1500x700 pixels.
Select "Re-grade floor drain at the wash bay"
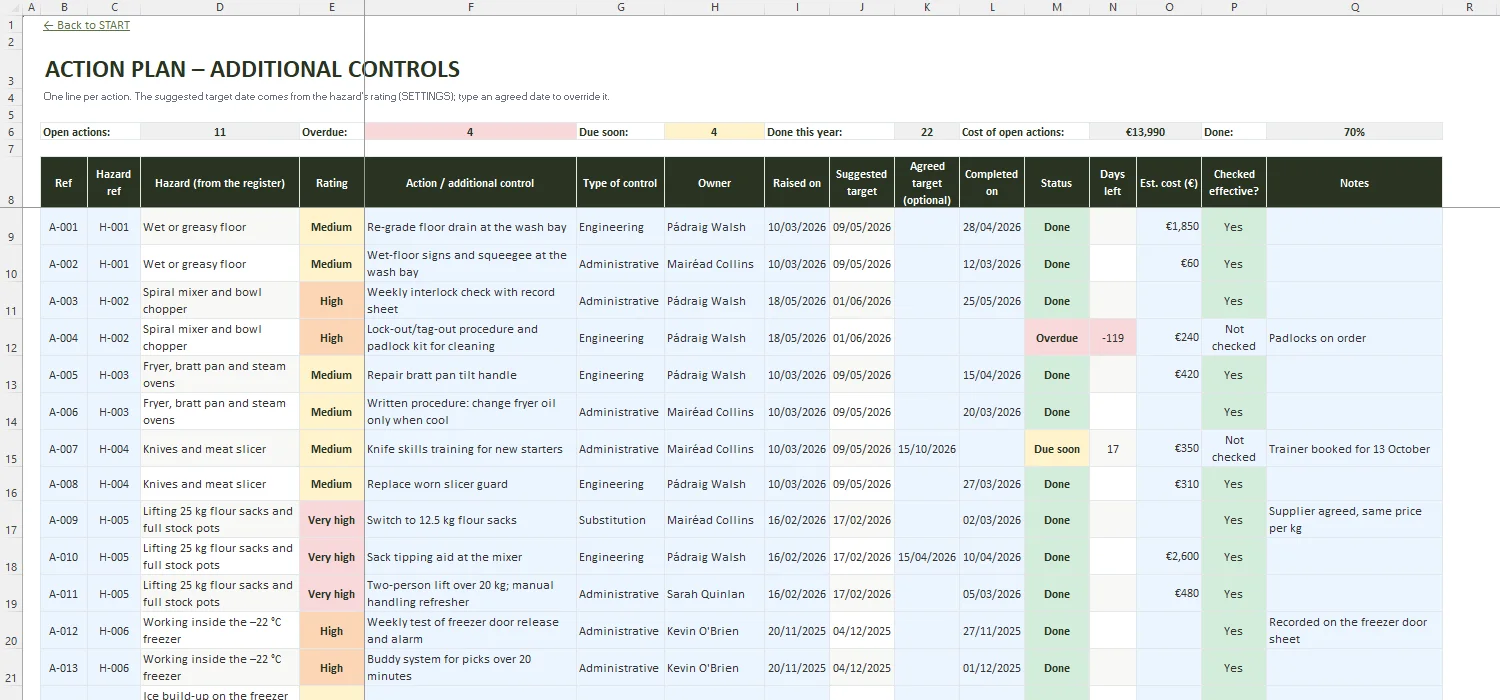tap(470, 227)
